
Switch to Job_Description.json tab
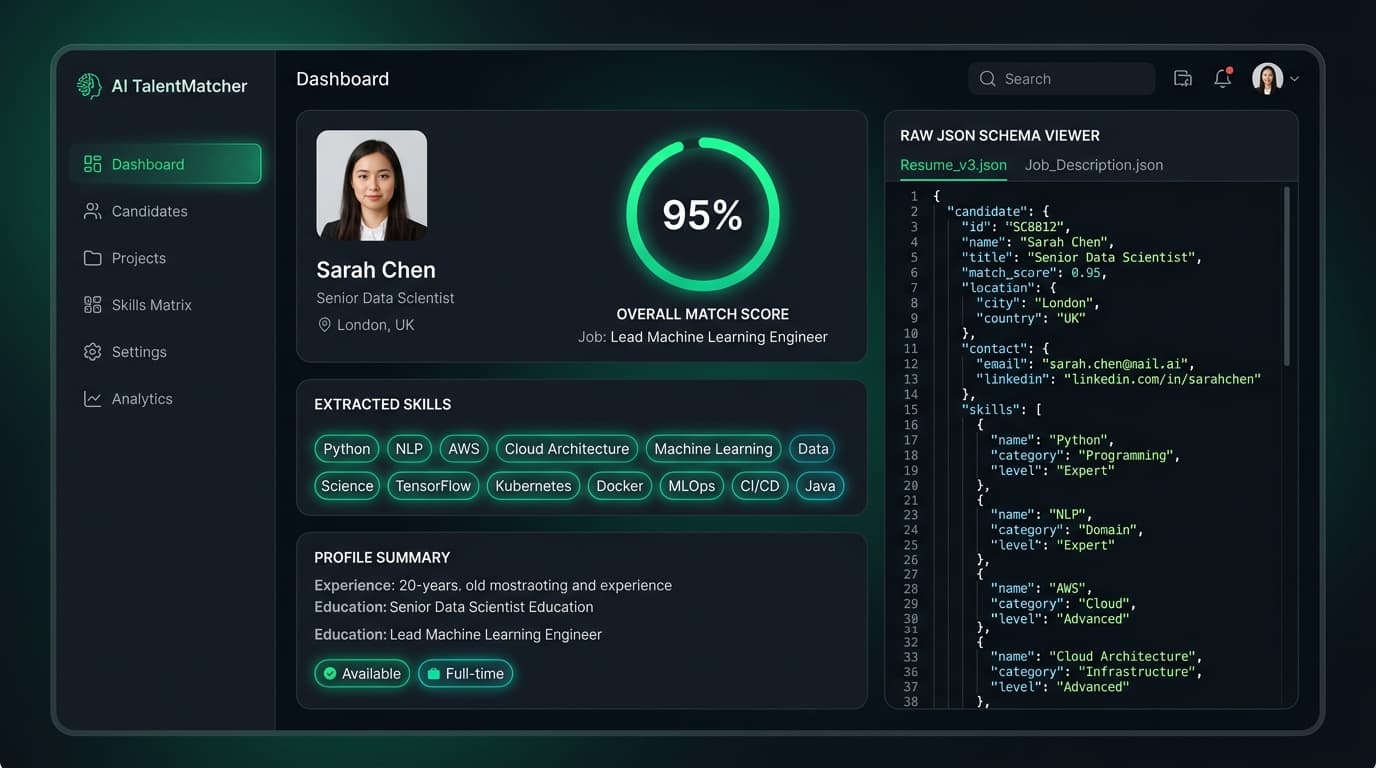pos(1094,165)
